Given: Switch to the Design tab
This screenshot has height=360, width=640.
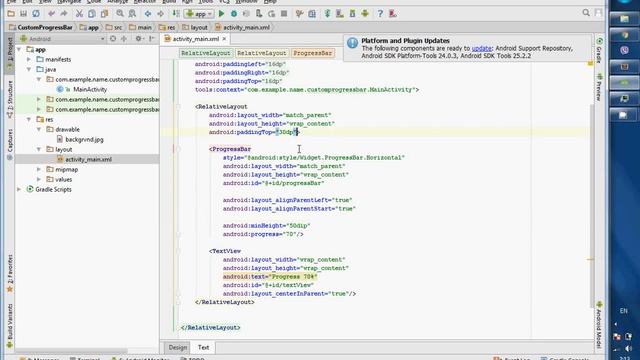Looking at the screenshot, I should 178,347.
